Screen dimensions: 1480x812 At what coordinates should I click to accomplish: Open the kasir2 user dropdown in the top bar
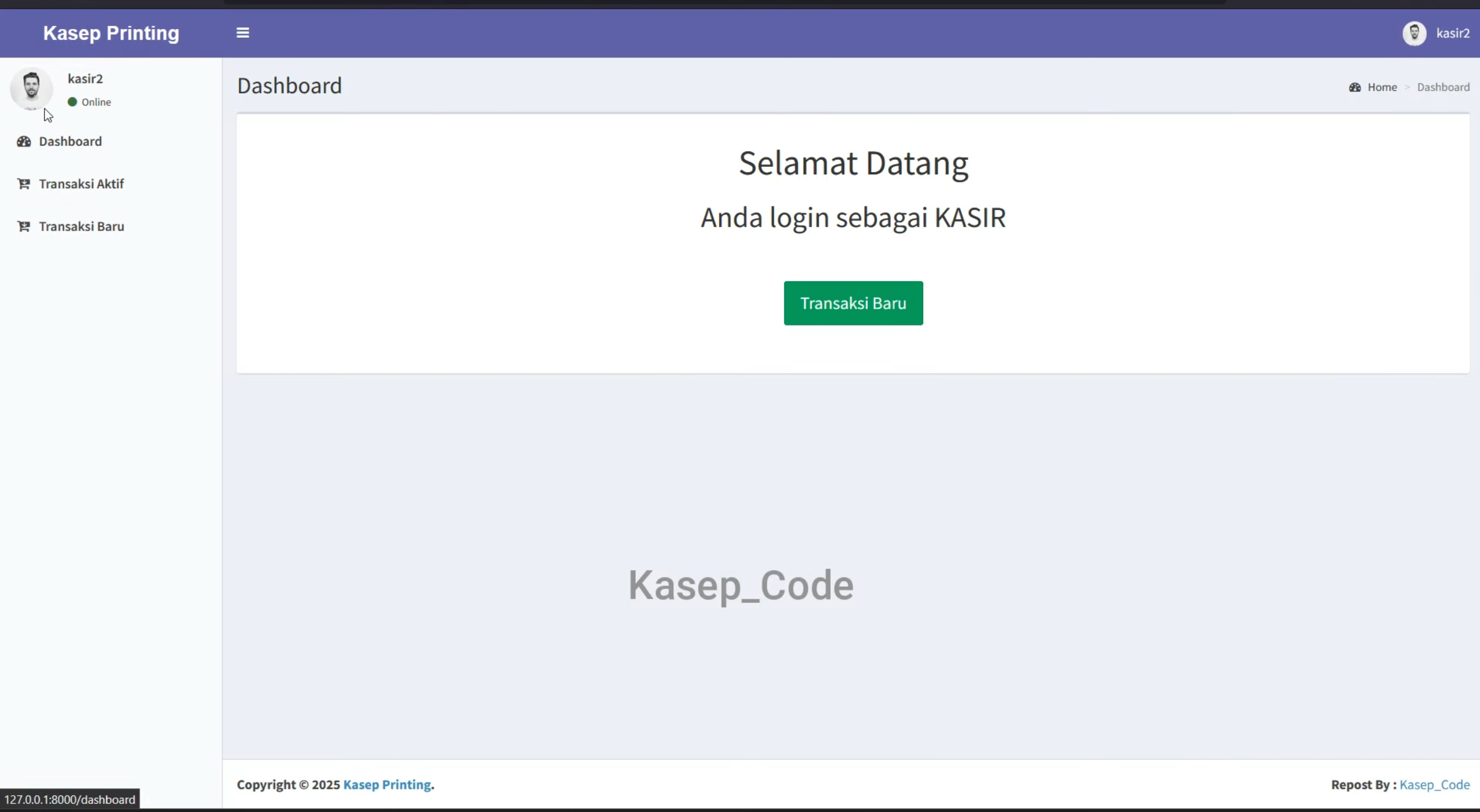1436,33
